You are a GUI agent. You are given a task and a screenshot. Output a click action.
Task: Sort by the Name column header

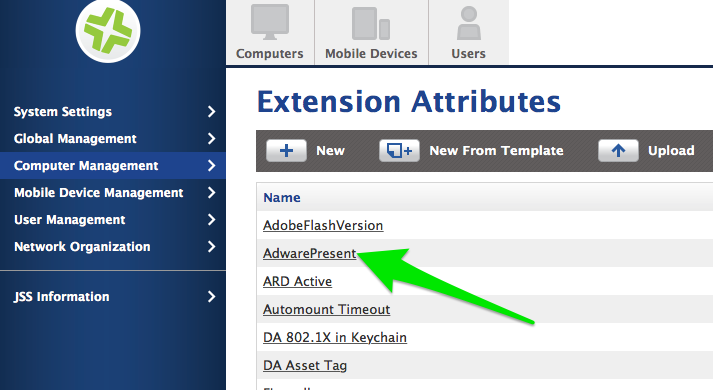282,197
